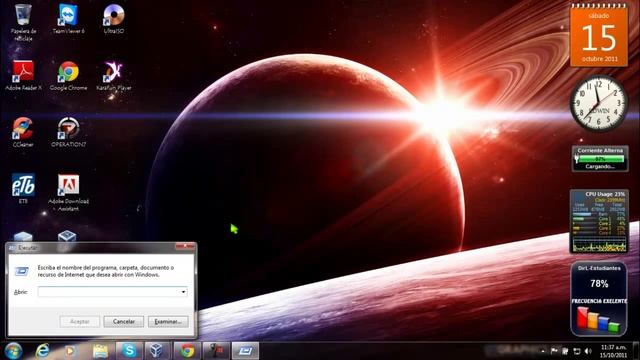640x360 pixels.
Task: Open KaraFun Player desktop icon
Action: click(x=113, y=76)
